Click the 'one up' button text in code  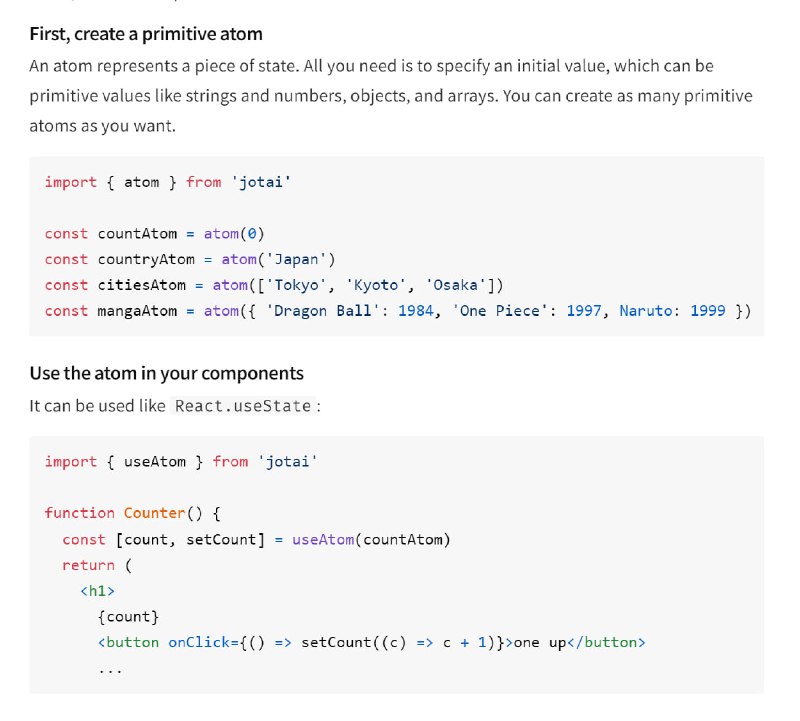coord(540,642)
